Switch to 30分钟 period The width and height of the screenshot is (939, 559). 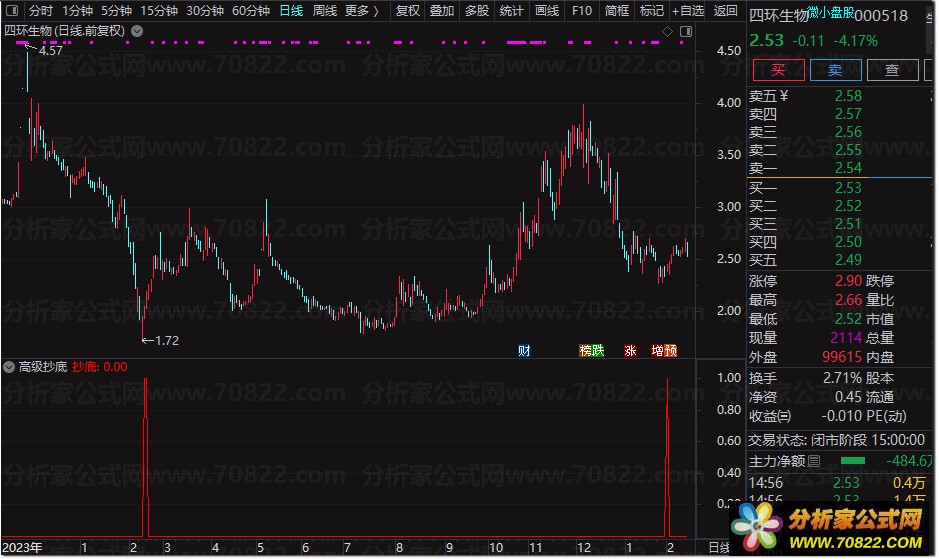point(205,11)
